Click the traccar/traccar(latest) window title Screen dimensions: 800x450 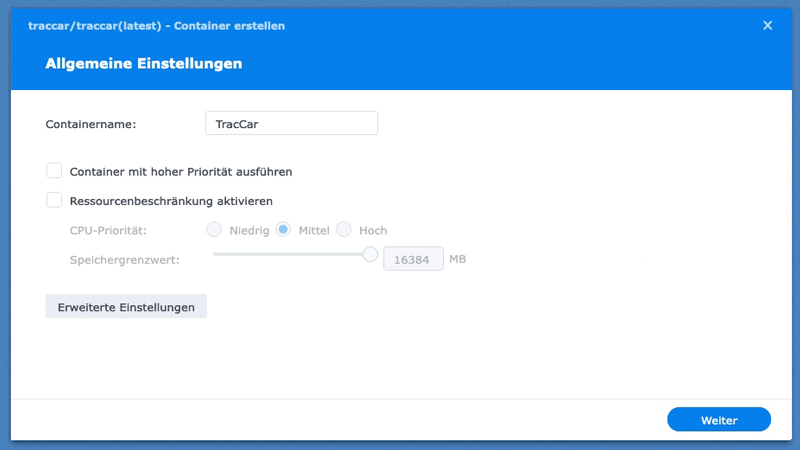coord(156,25)
